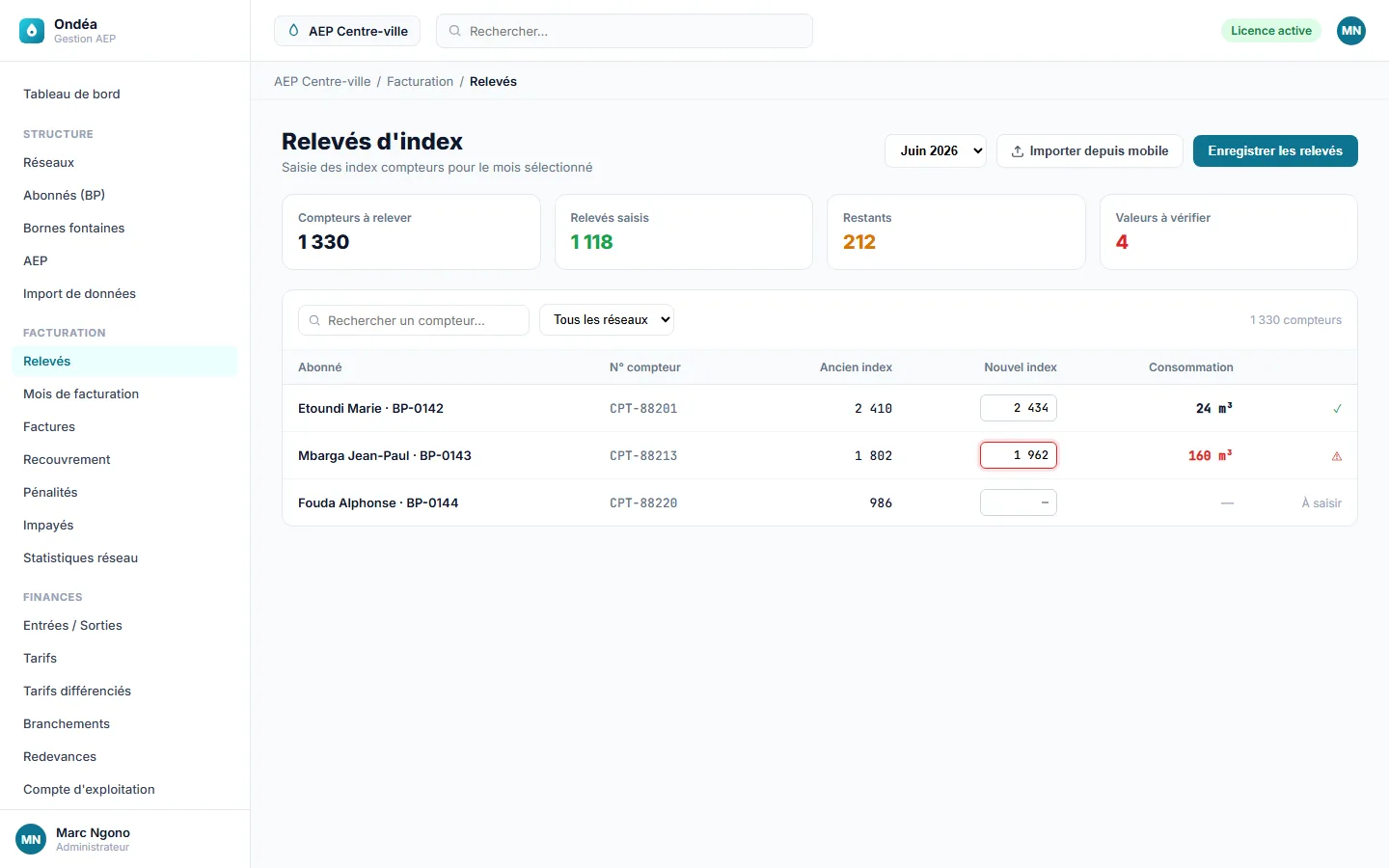Click Importer depuis mobile button
The width and height of the screenshot is (1389, 868).
(1090, 150)
